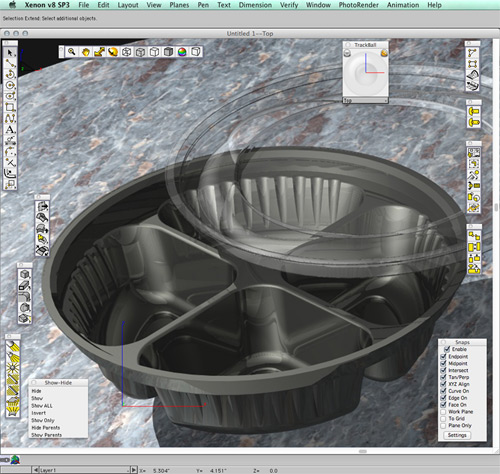Screen dimensions: 500x474
Task: Check the To Grid option
Action: 443,419
